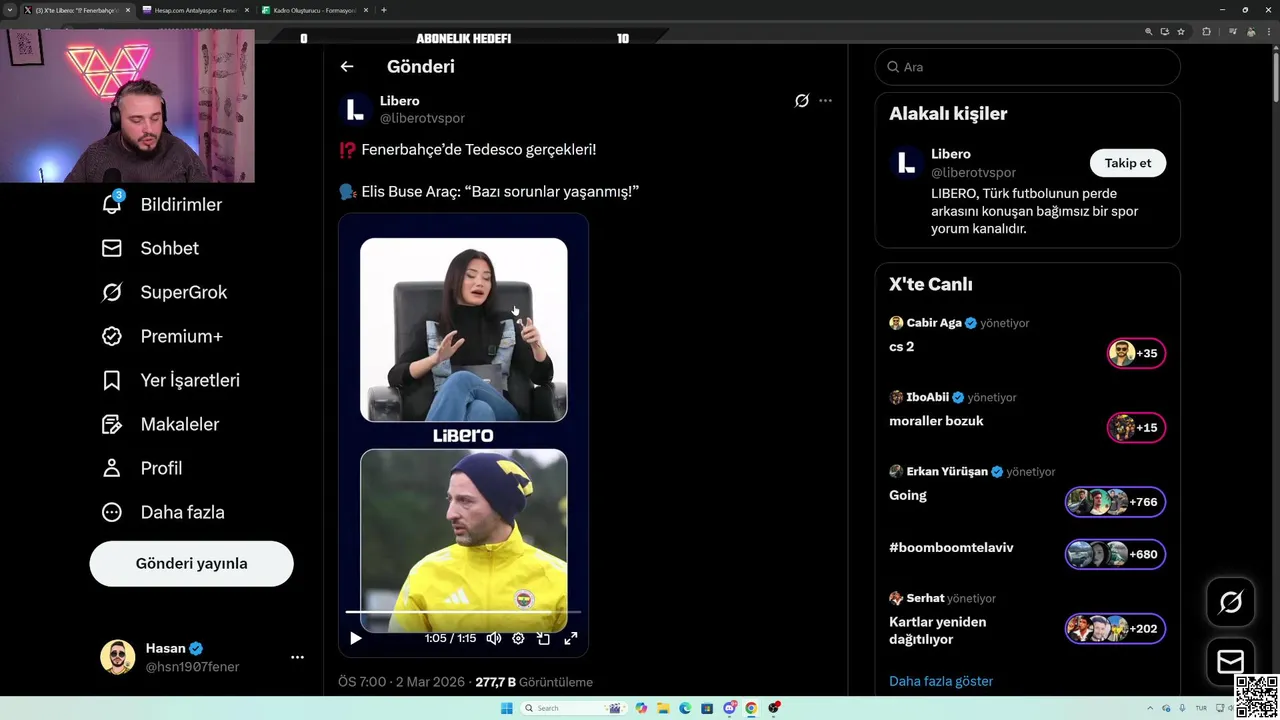Mute the video with the speaker icon
Image resolution: width=1280 pixels, height=720 pixels.
click(493, 638)
